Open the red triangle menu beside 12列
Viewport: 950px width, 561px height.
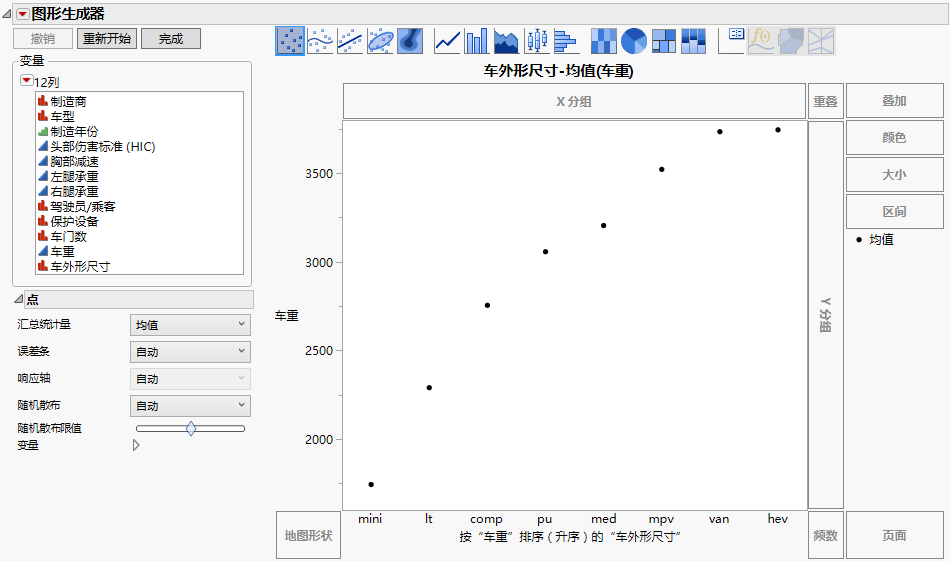27,81
